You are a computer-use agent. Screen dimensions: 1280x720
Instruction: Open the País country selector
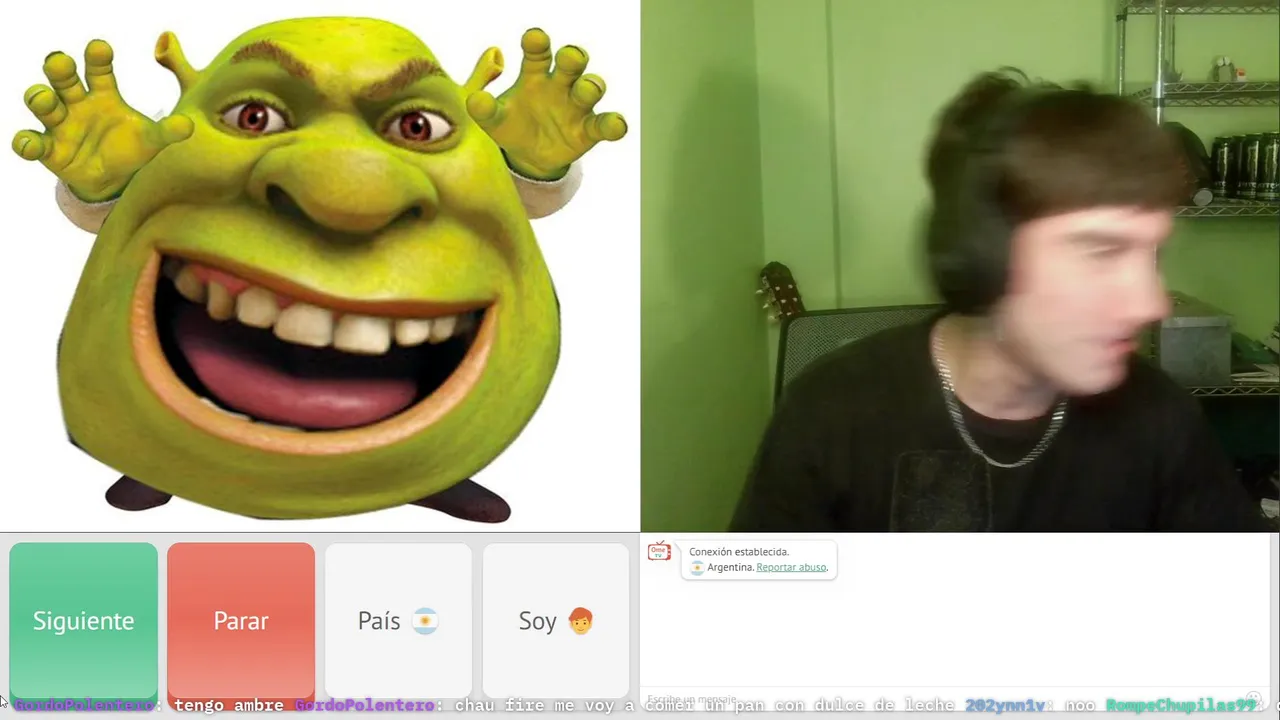398,620
